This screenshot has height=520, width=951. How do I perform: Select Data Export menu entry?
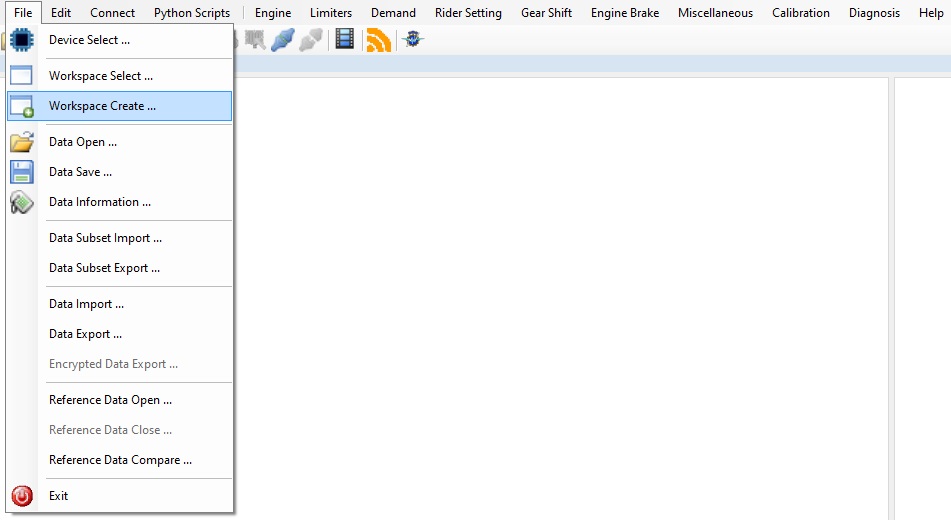coord(119,334)
